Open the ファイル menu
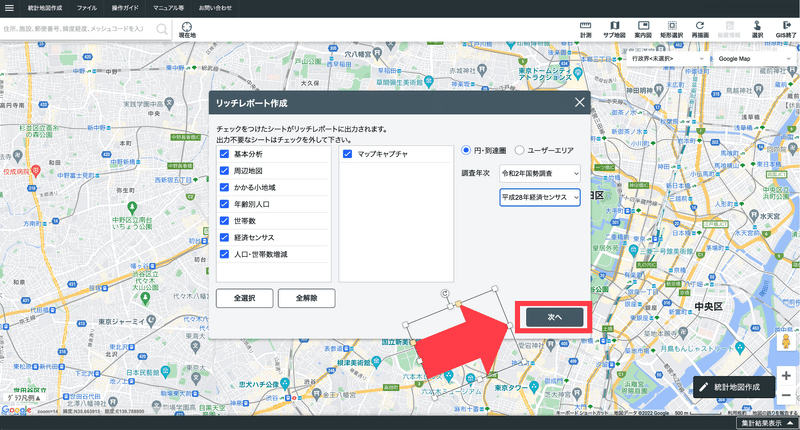The height and width of the screenshot is (430, 800). (x=87, y=8)
